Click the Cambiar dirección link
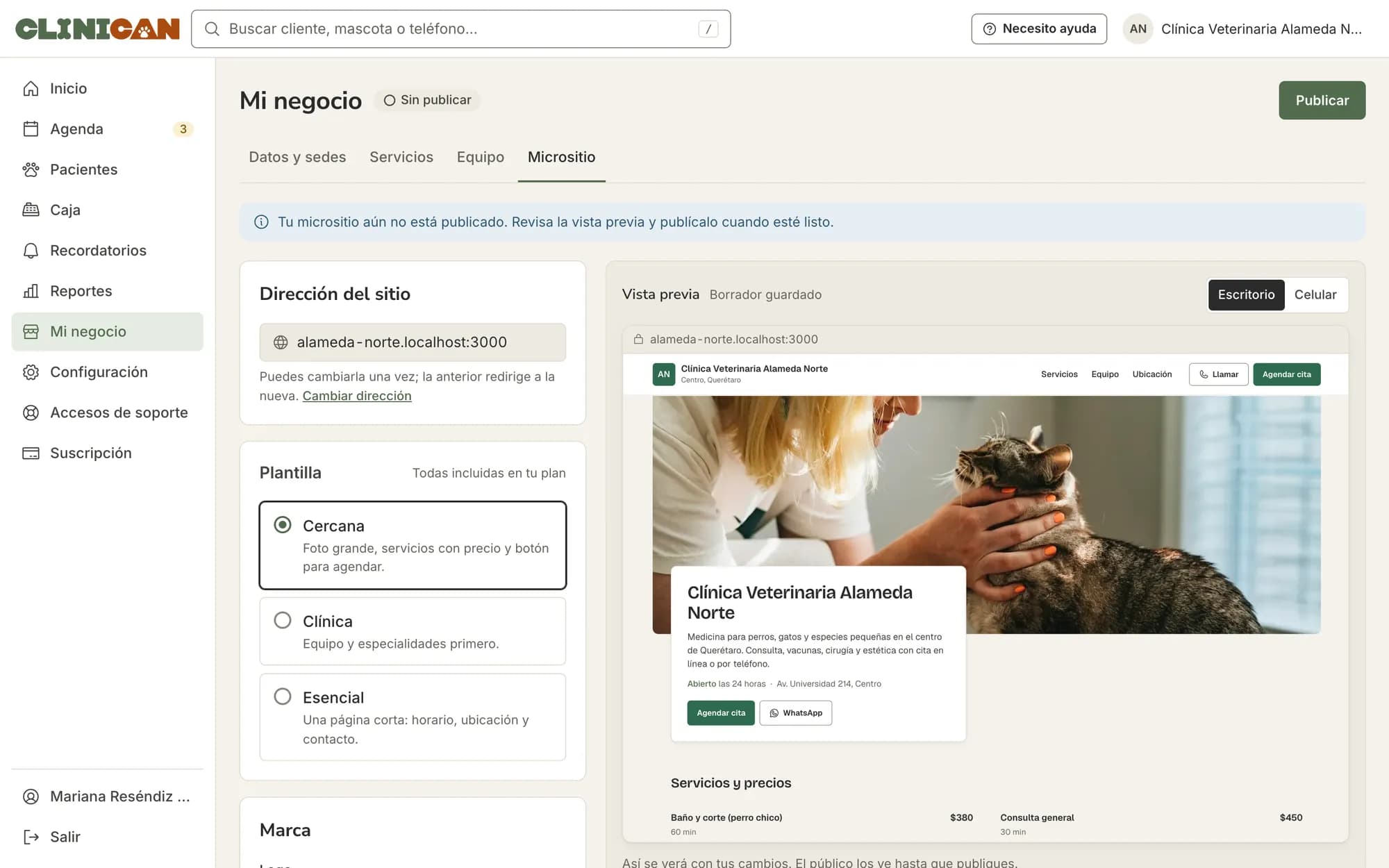This screenshot has height=868, width=1389. point(357,396)
